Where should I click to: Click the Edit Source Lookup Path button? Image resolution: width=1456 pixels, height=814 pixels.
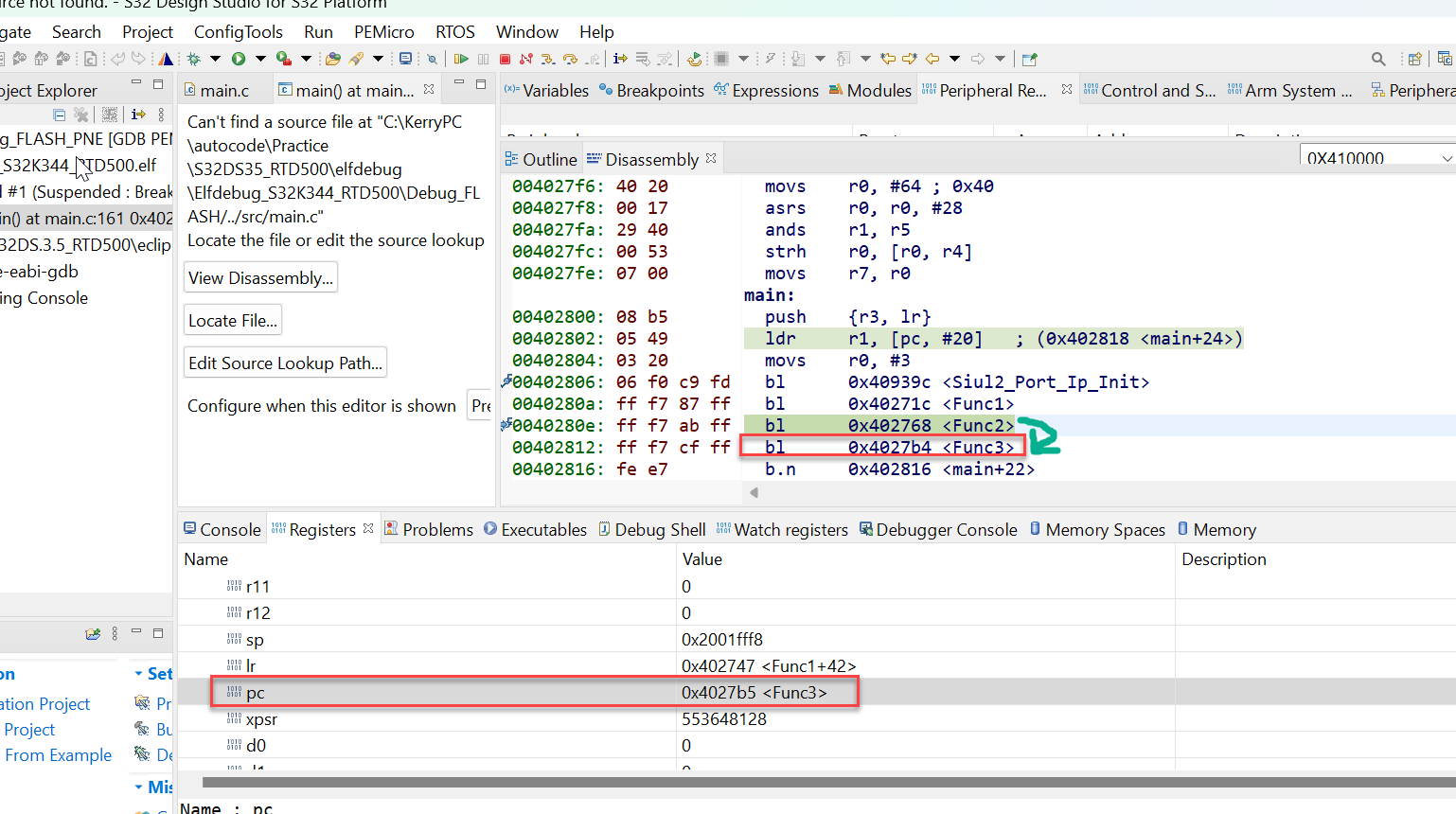pos(284,362)
